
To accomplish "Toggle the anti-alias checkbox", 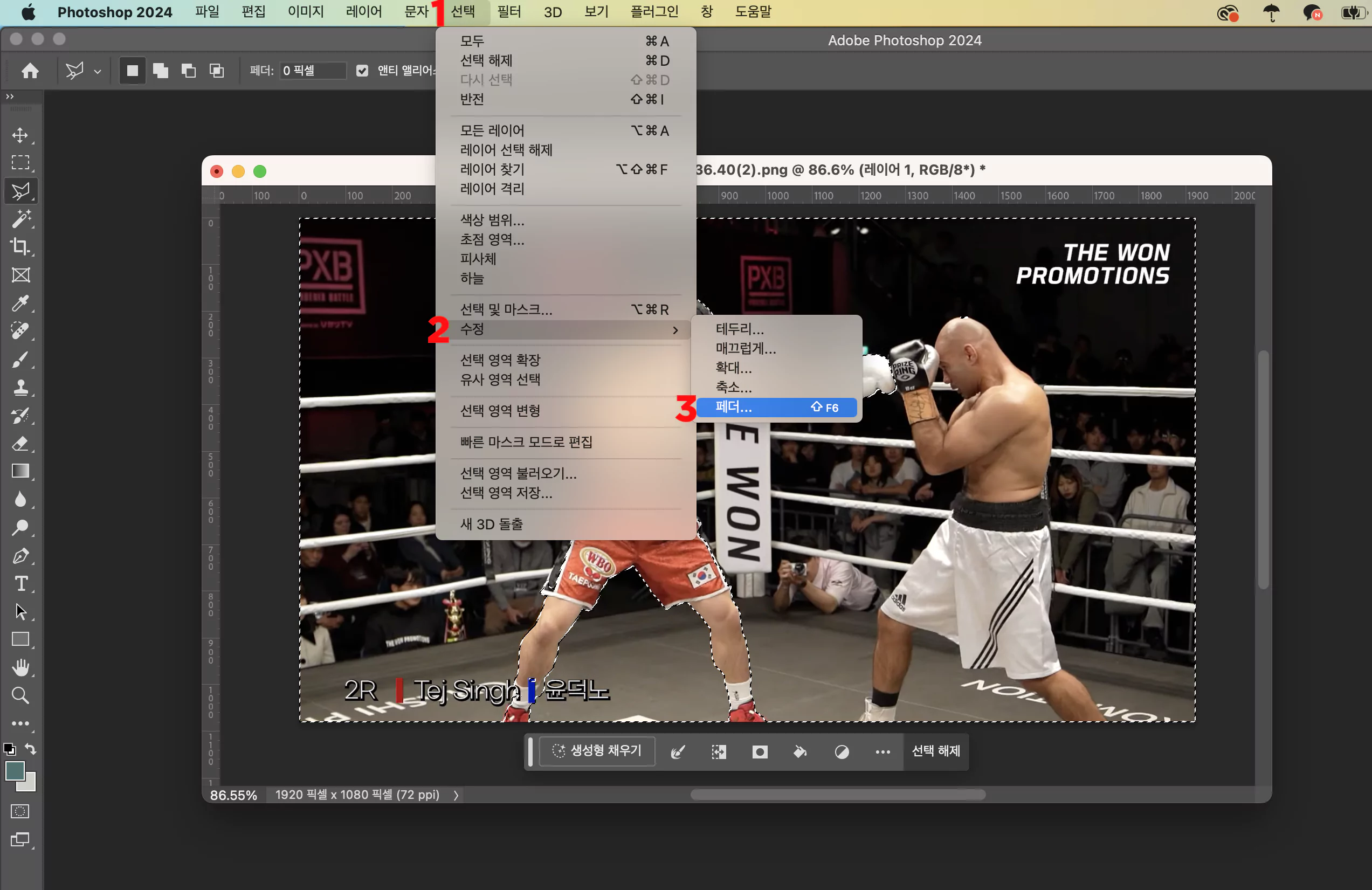I will pyautogui.click(x=362, y=70).
